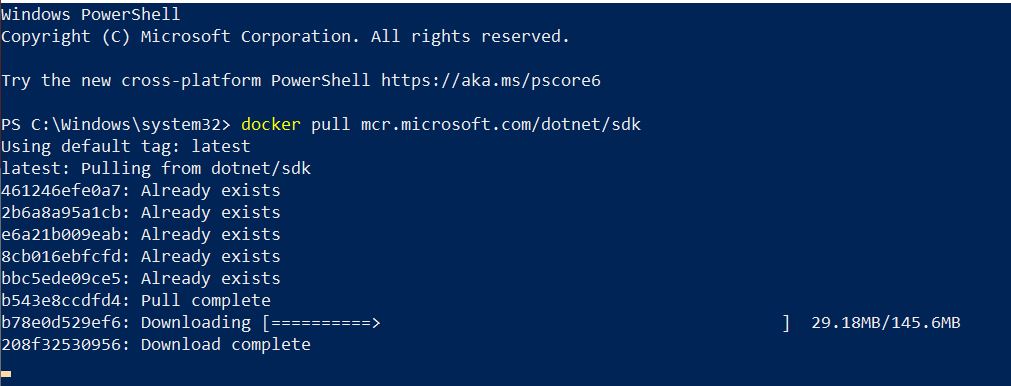Image resolution: width=1011 pixels, height=386 pixels.
Task: Click the blinking cursor at the bottom
Action: [x=6, y=374]
